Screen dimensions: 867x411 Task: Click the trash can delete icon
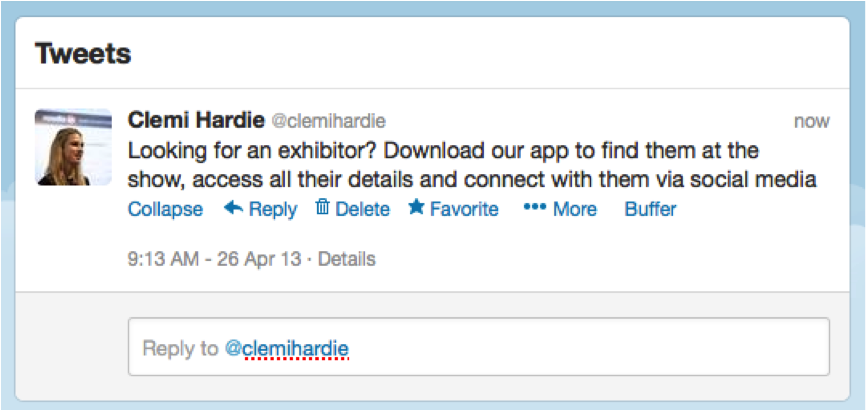tap(322, 208)
